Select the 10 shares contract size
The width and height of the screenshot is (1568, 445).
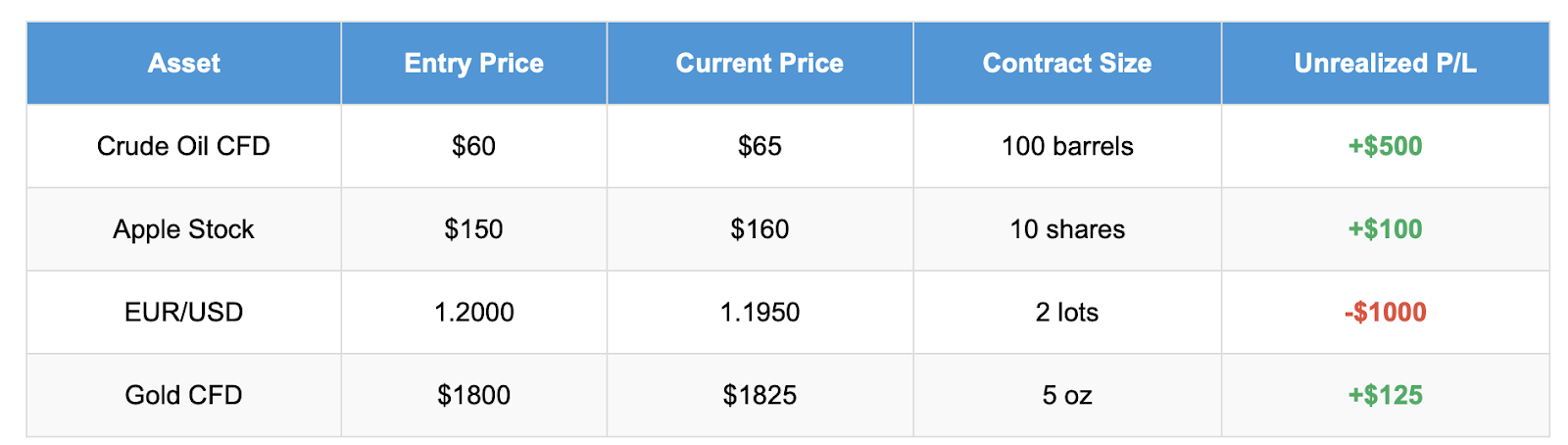(1066, 229)
